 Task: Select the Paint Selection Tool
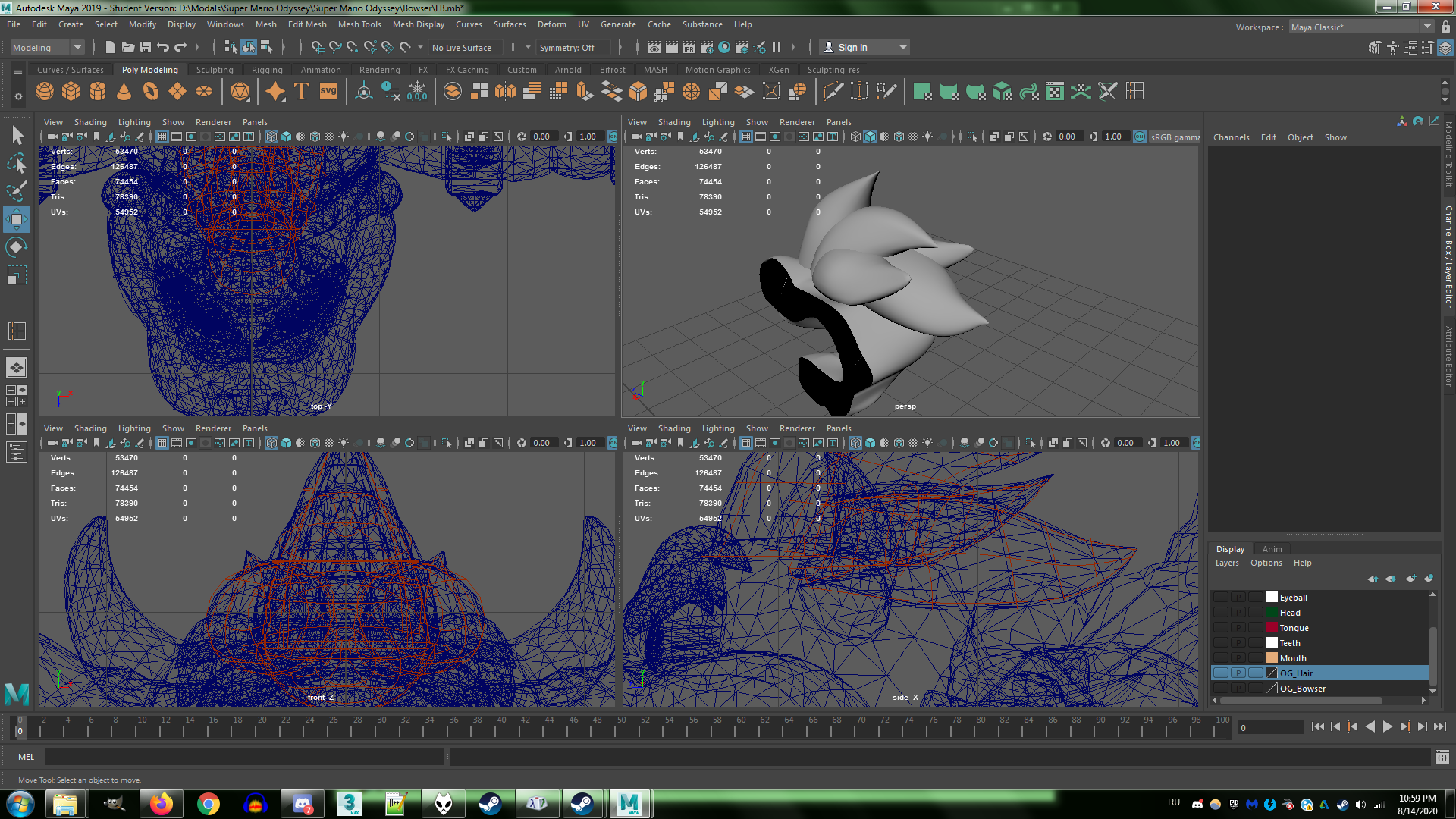(16, 191)
